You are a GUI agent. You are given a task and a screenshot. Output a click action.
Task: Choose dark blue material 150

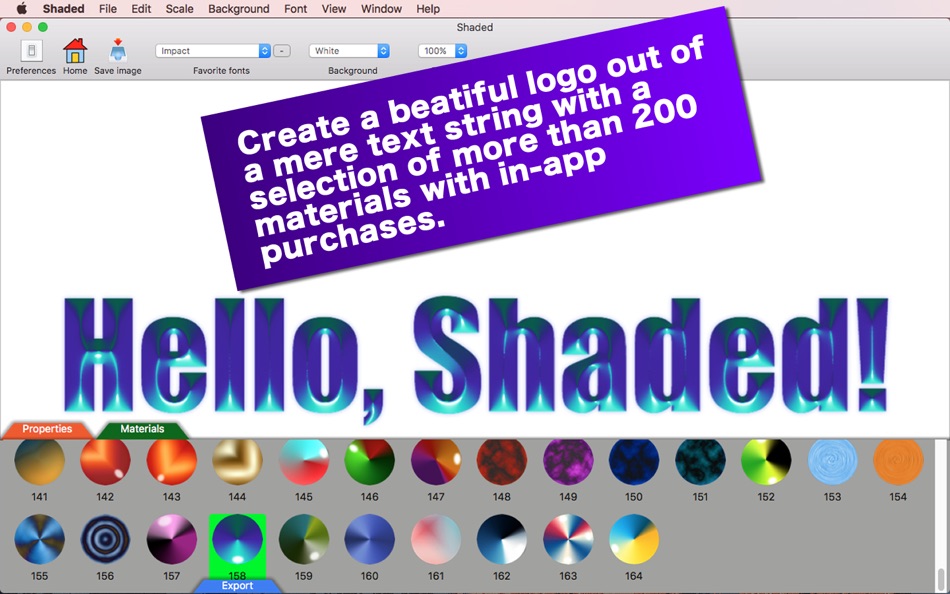point(634,460)
